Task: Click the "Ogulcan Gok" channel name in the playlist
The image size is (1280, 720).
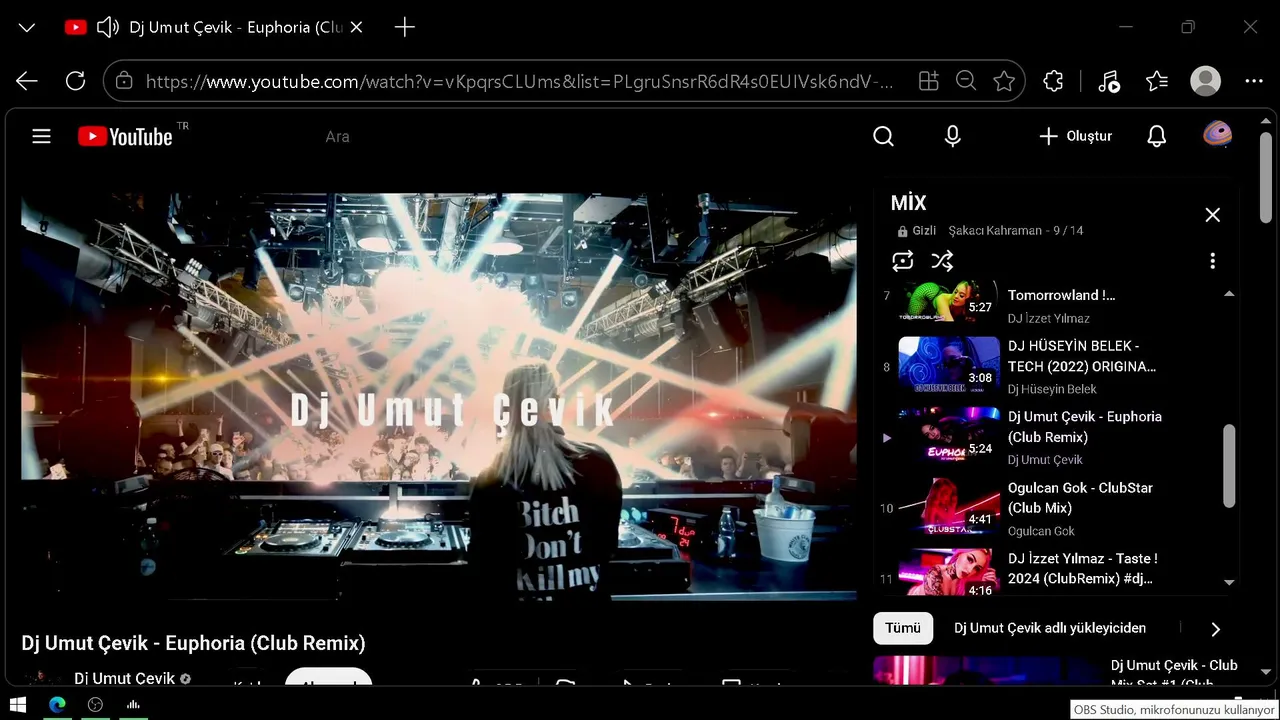Action: click(1041, 531)
